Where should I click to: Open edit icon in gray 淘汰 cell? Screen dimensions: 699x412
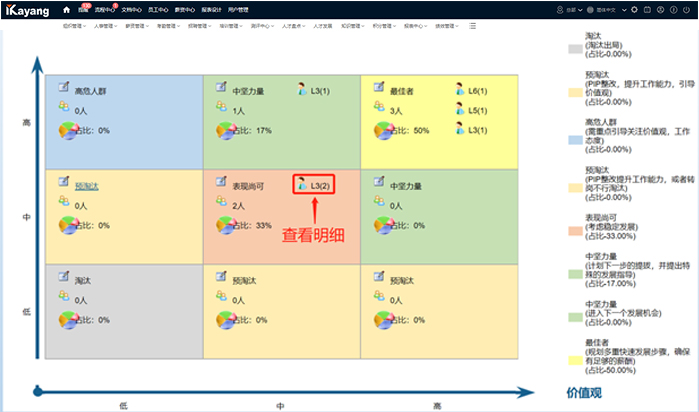click(65, 281)
